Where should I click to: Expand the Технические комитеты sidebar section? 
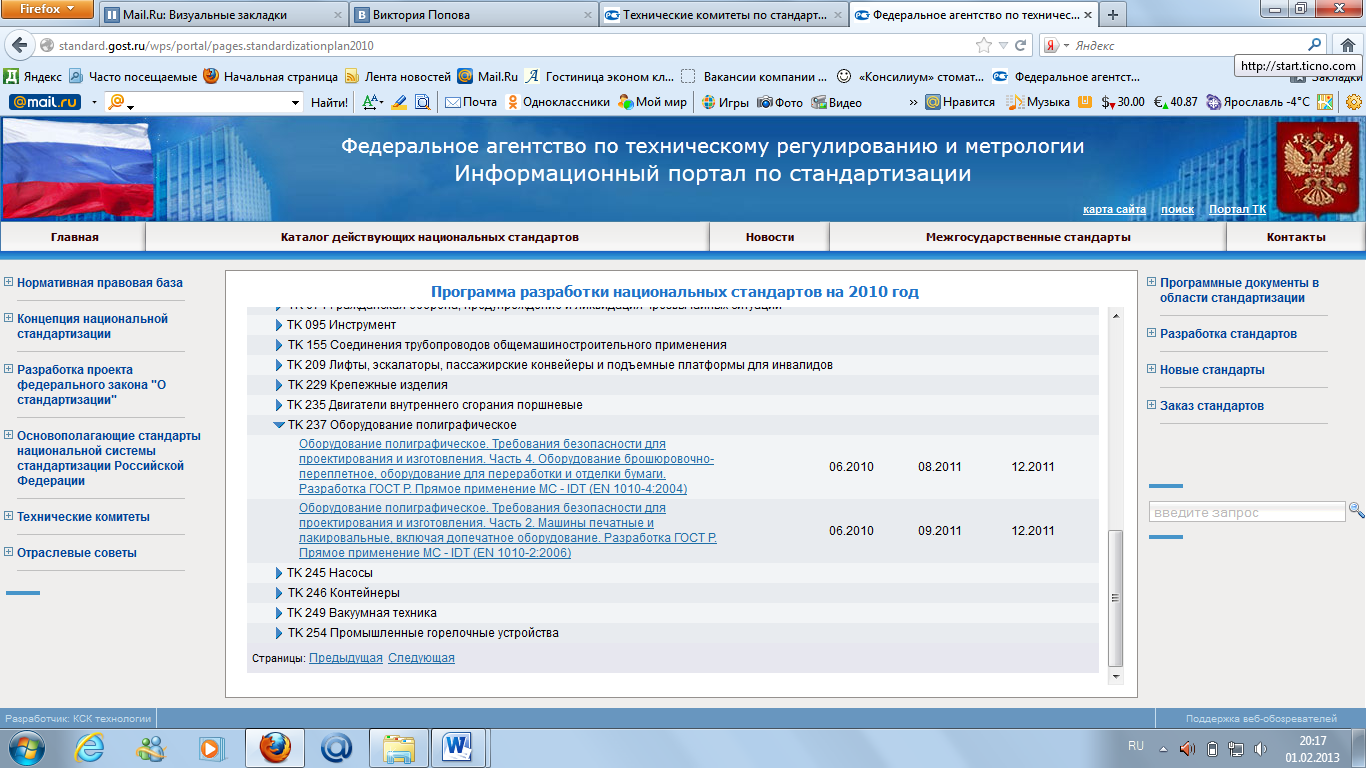coord(9,516)
